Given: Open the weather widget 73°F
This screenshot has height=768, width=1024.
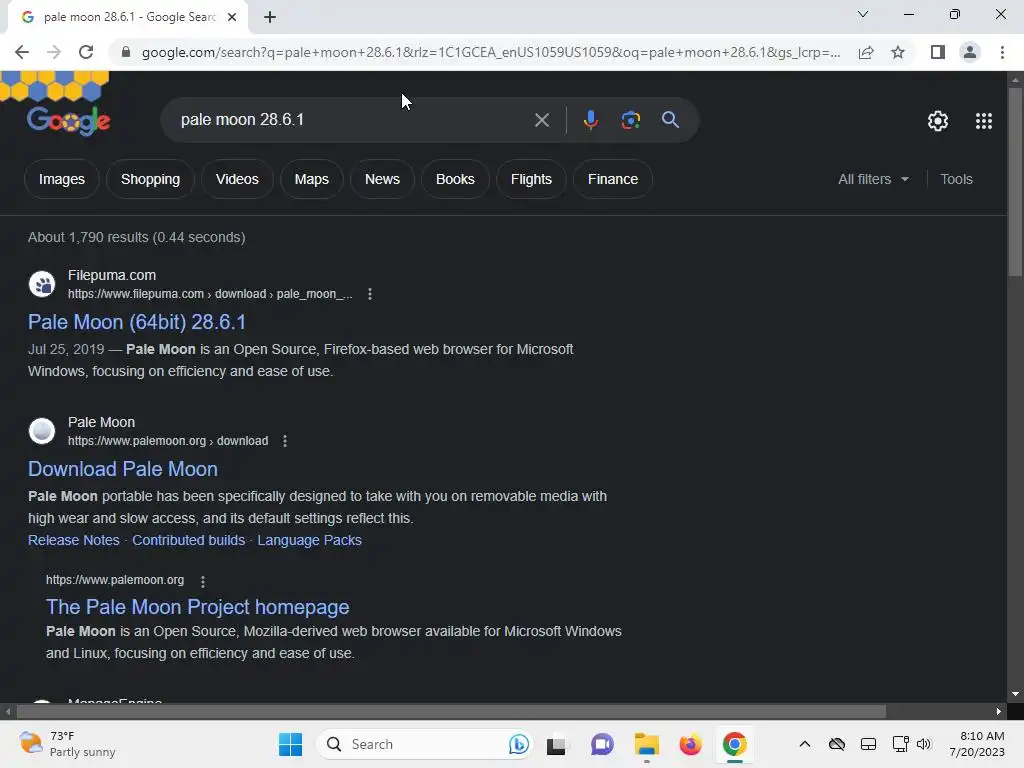Looking at the screenshot, I should [x=67, y=744].
